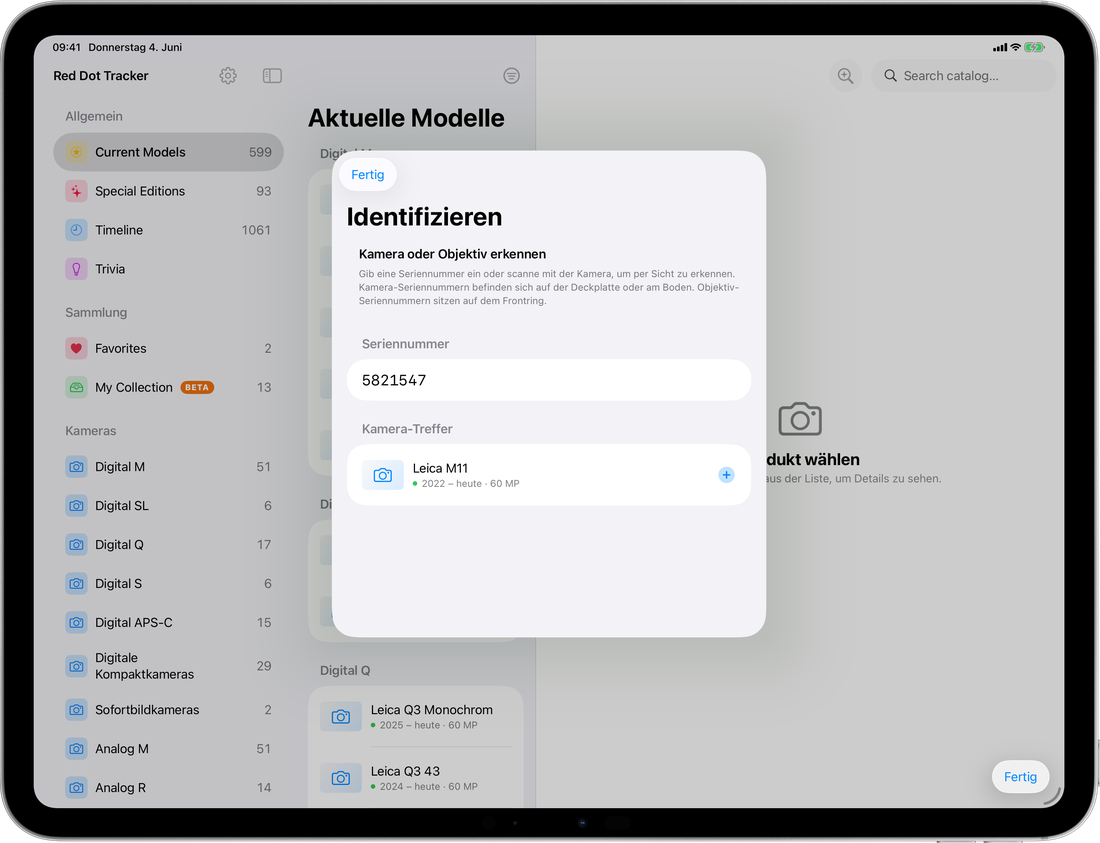The width and height of the screenshot is (1100, 843).
Task: Open settings gear next to Red Dot Tracker
Action: [x=228, y=76]
